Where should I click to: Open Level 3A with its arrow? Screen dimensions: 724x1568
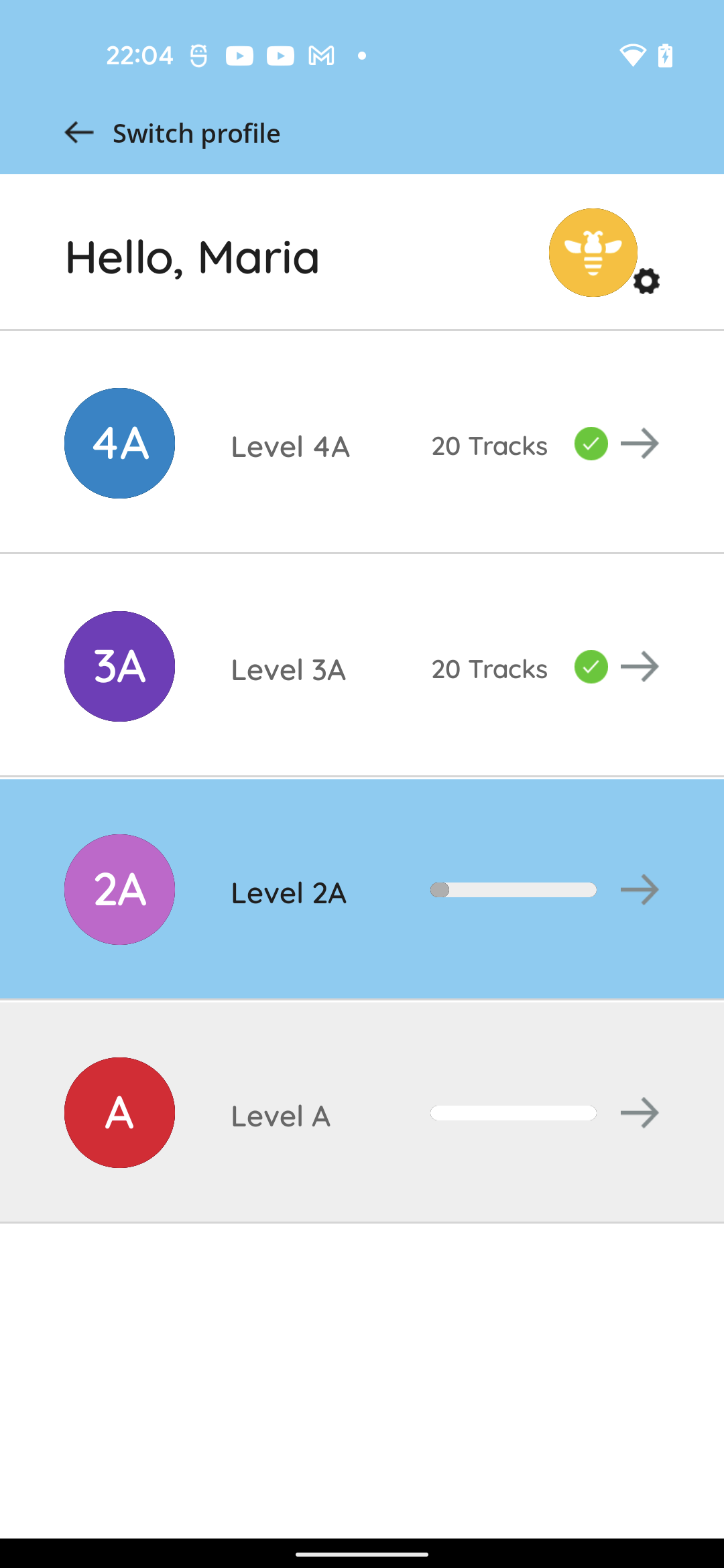click(x=640, y=667)
